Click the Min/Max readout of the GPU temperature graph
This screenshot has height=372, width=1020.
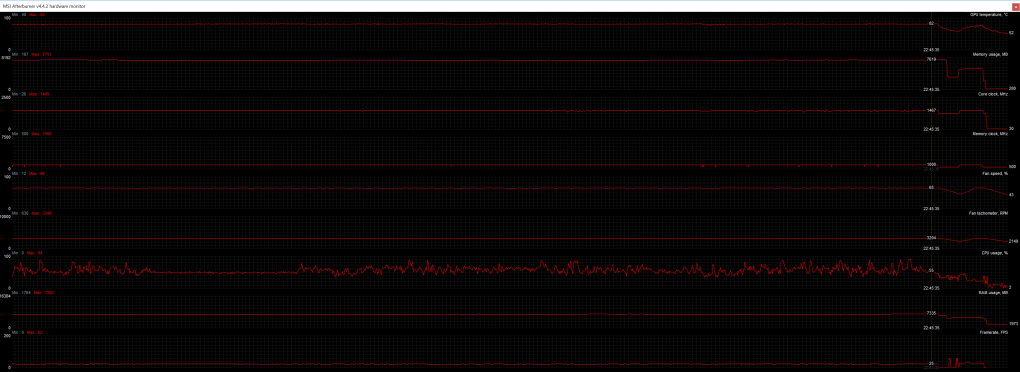(x=28, y=14)
